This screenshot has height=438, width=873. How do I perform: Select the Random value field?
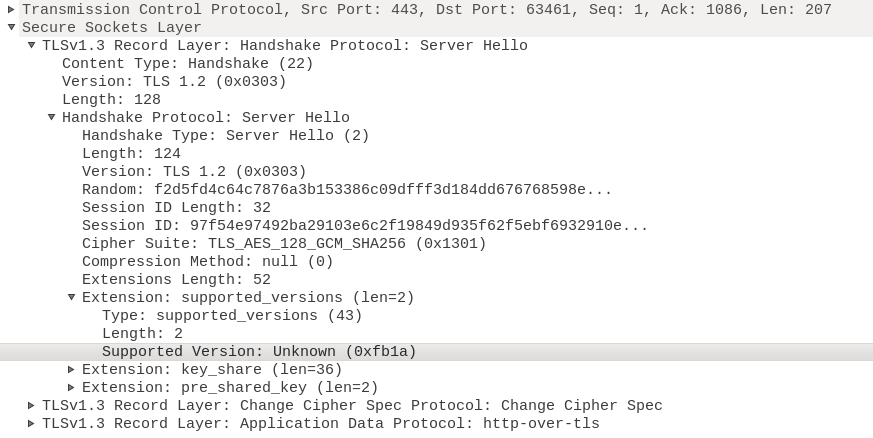pyautogui.click(x=347, y=189)
